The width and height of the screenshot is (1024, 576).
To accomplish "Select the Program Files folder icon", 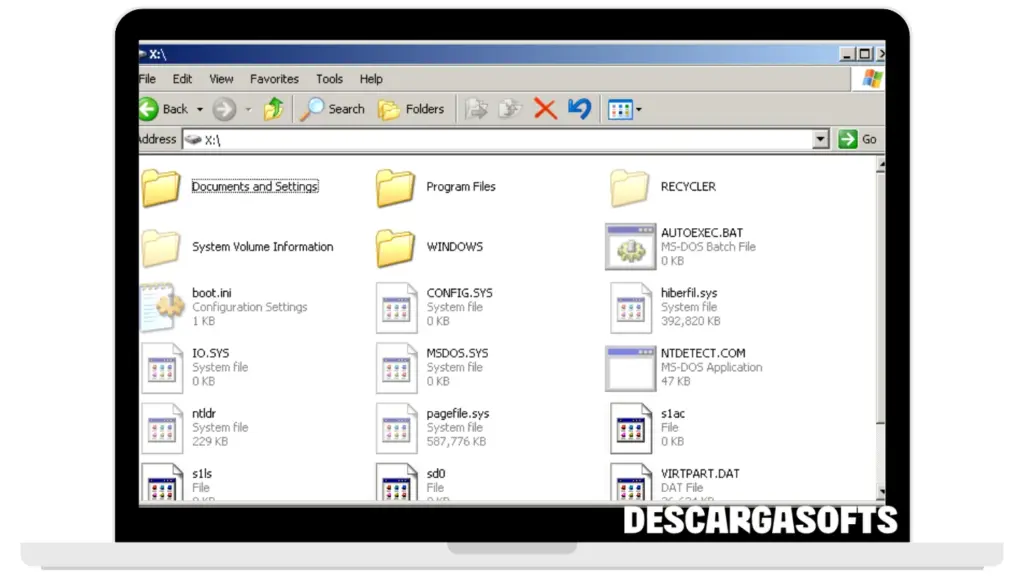I will tap(395, 187).
